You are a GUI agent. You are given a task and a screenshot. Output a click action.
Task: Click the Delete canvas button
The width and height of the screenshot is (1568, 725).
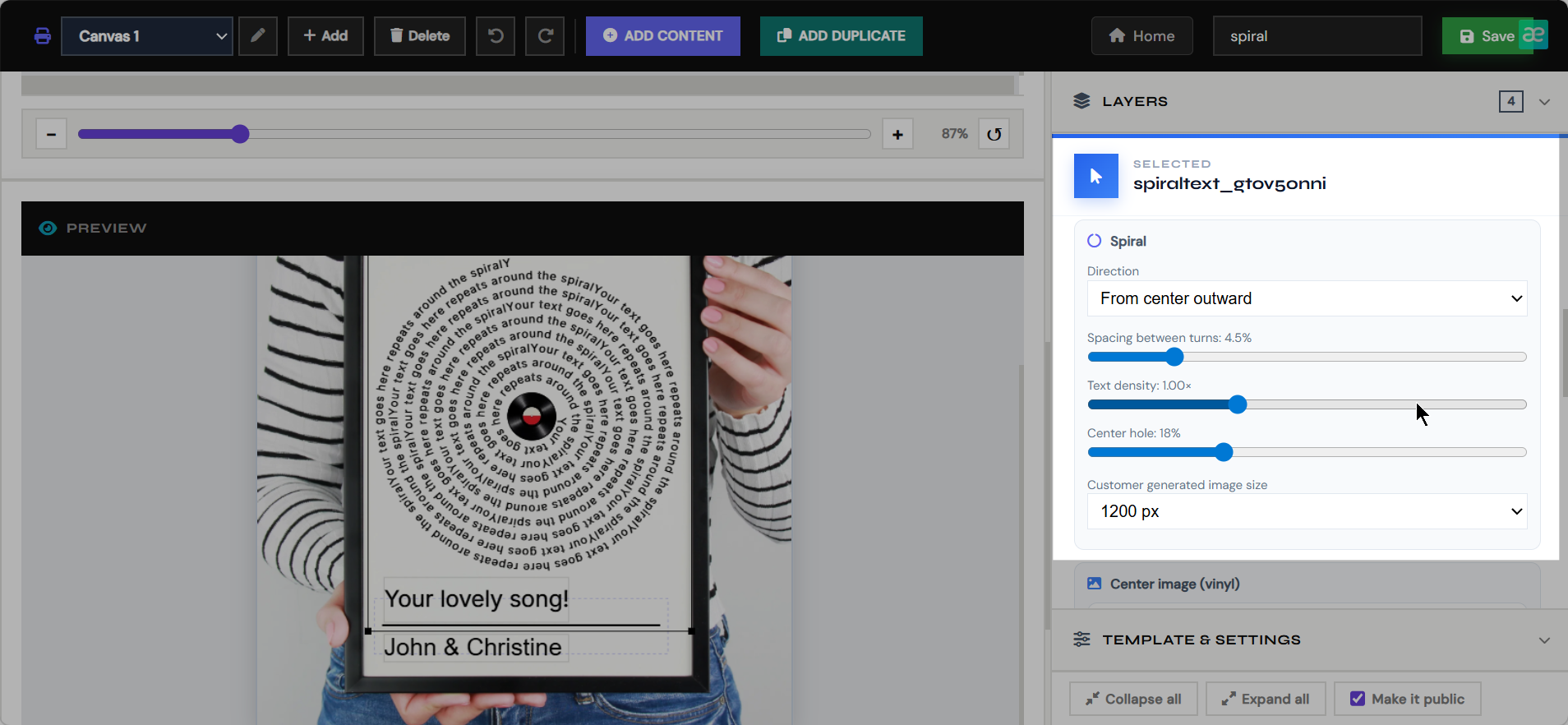point(420,36)
